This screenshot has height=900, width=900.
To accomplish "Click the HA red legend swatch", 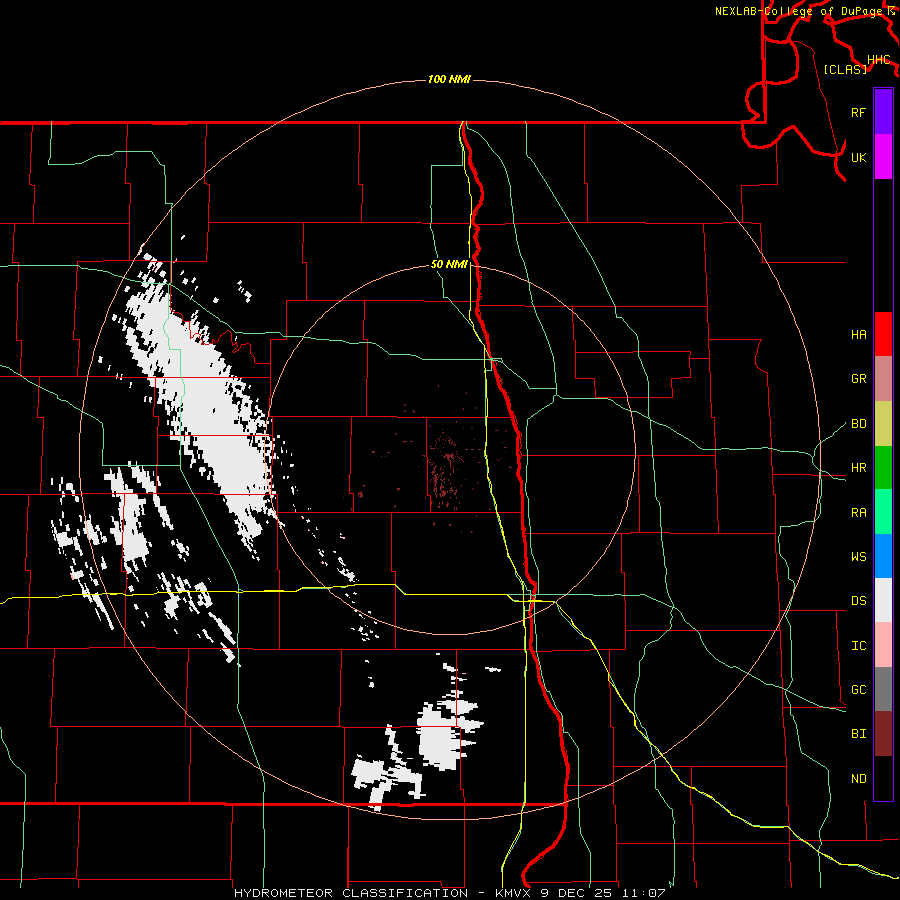I will point(883,334).
